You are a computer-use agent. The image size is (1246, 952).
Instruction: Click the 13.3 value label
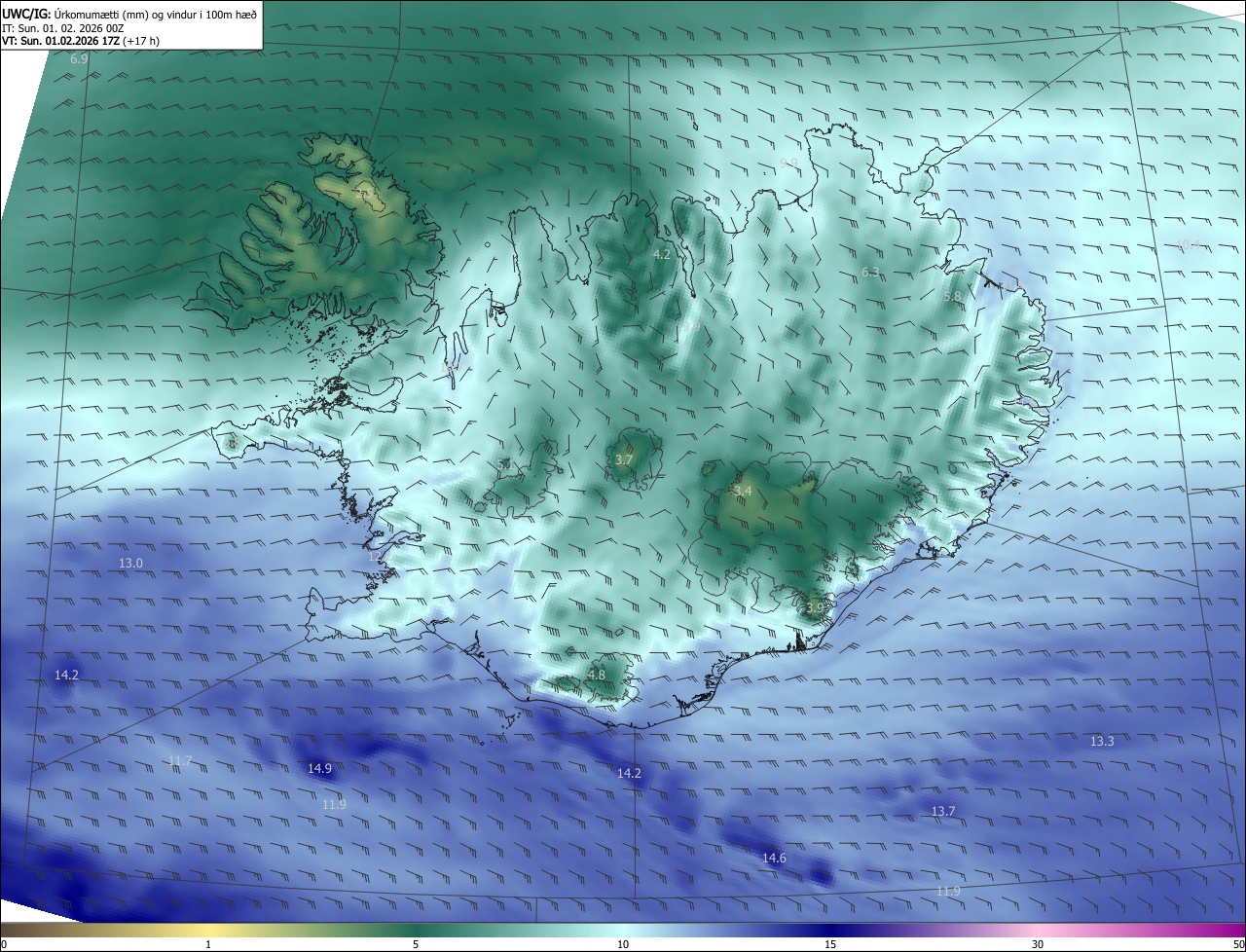[x=1102, y=742]
